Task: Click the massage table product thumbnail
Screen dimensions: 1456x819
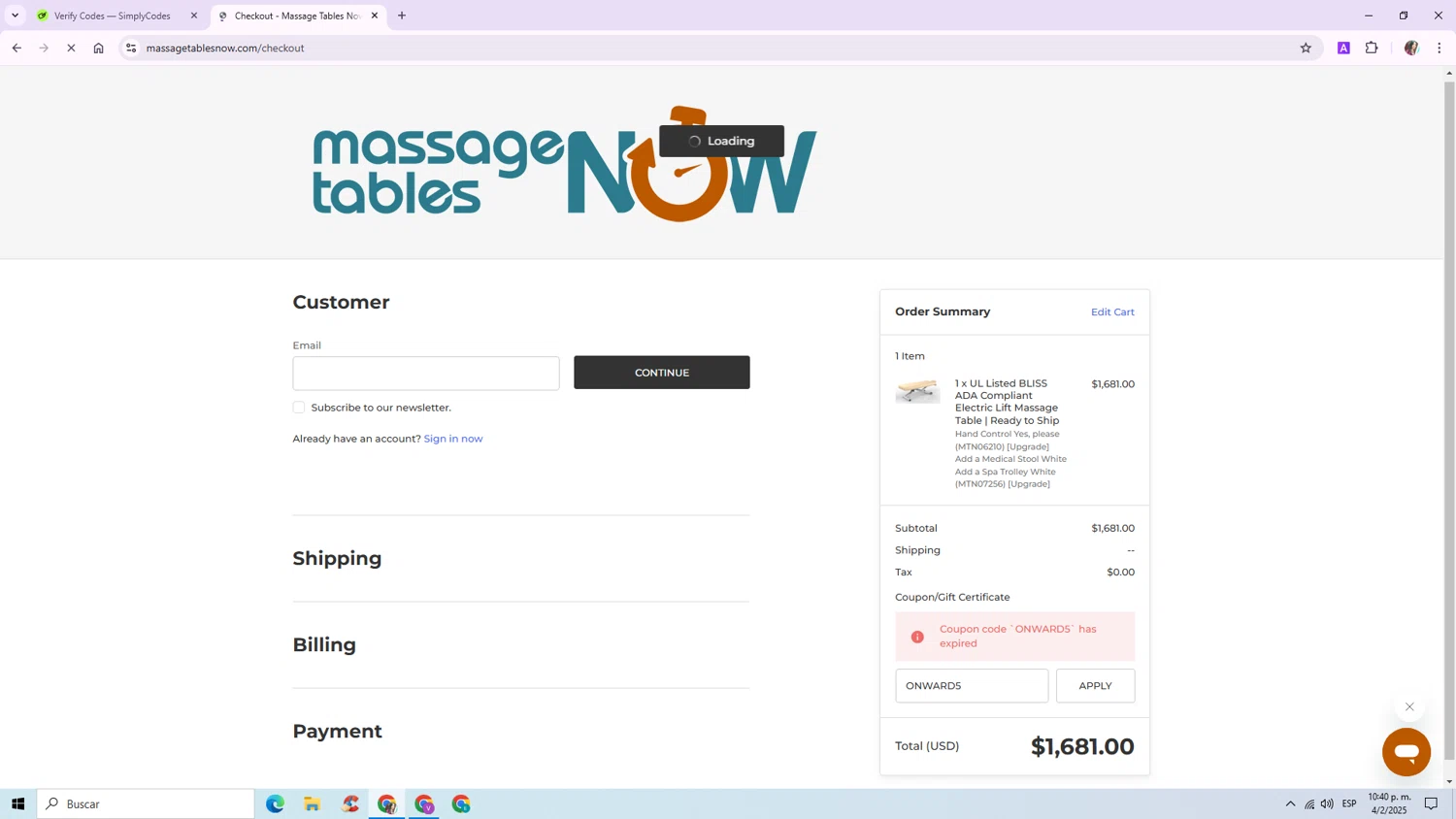Action: pyautogui.click(x=917, y=390)
